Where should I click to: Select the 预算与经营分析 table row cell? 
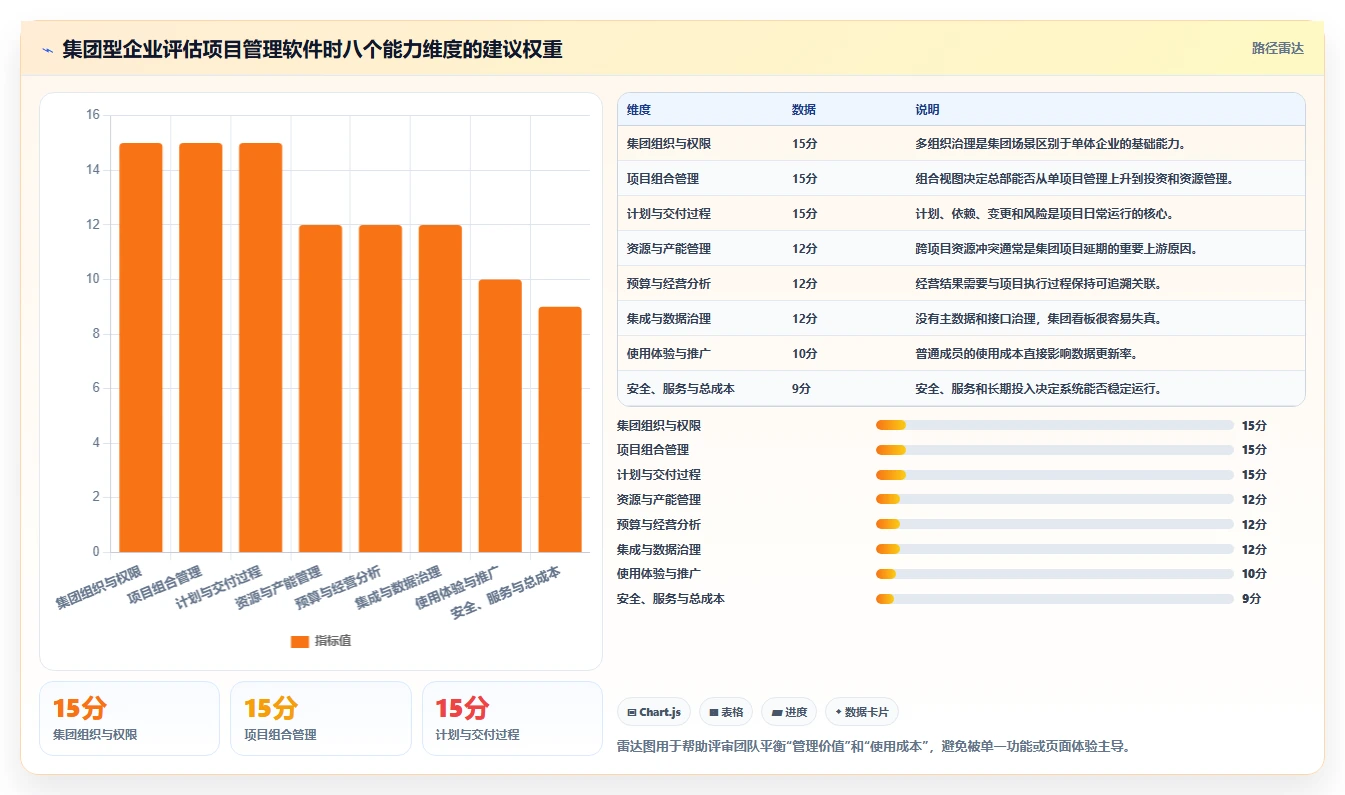pyautogui.click(x=669, y=284)
